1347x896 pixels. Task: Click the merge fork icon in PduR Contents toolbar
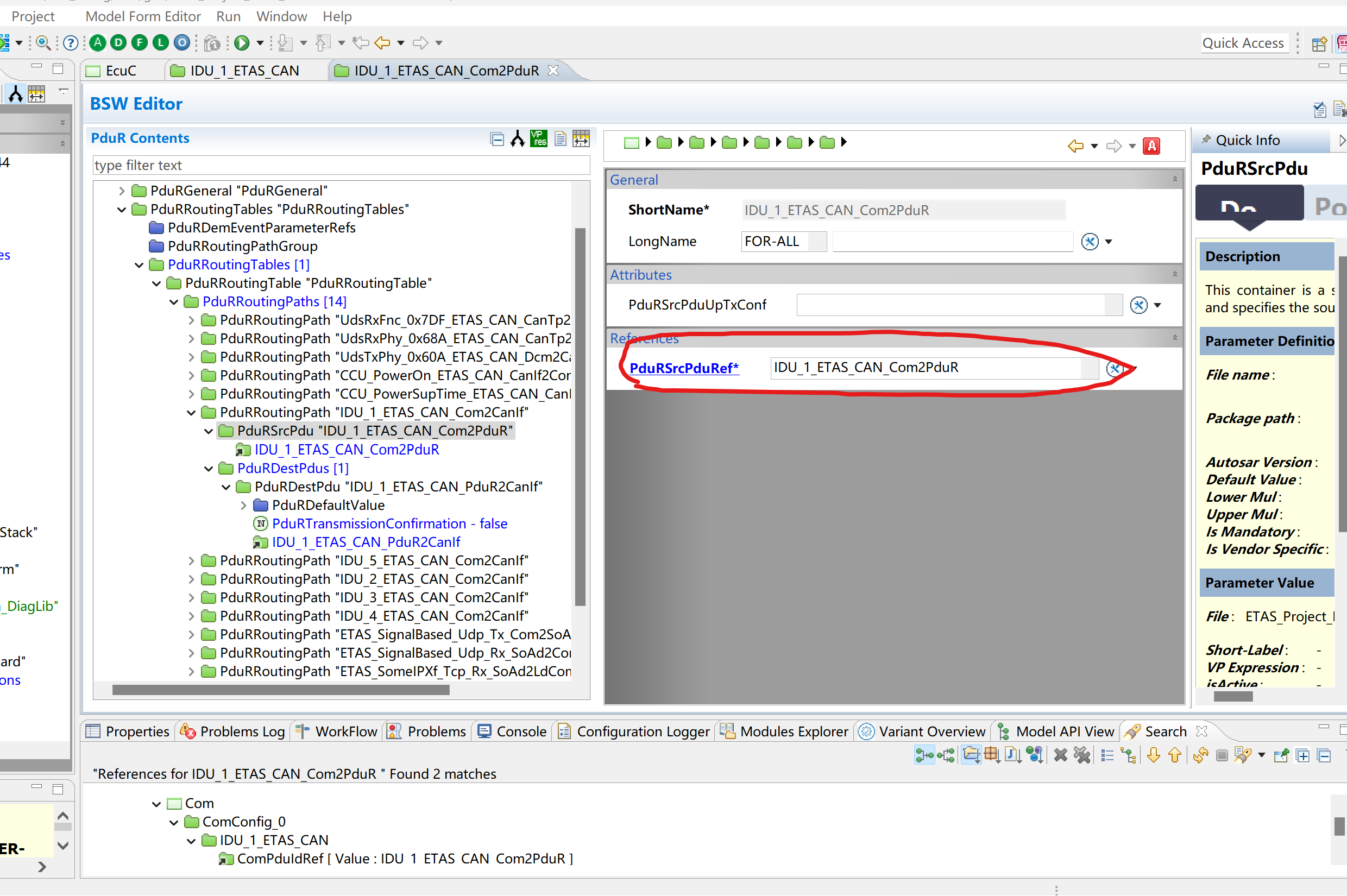(x=517, y=138)
